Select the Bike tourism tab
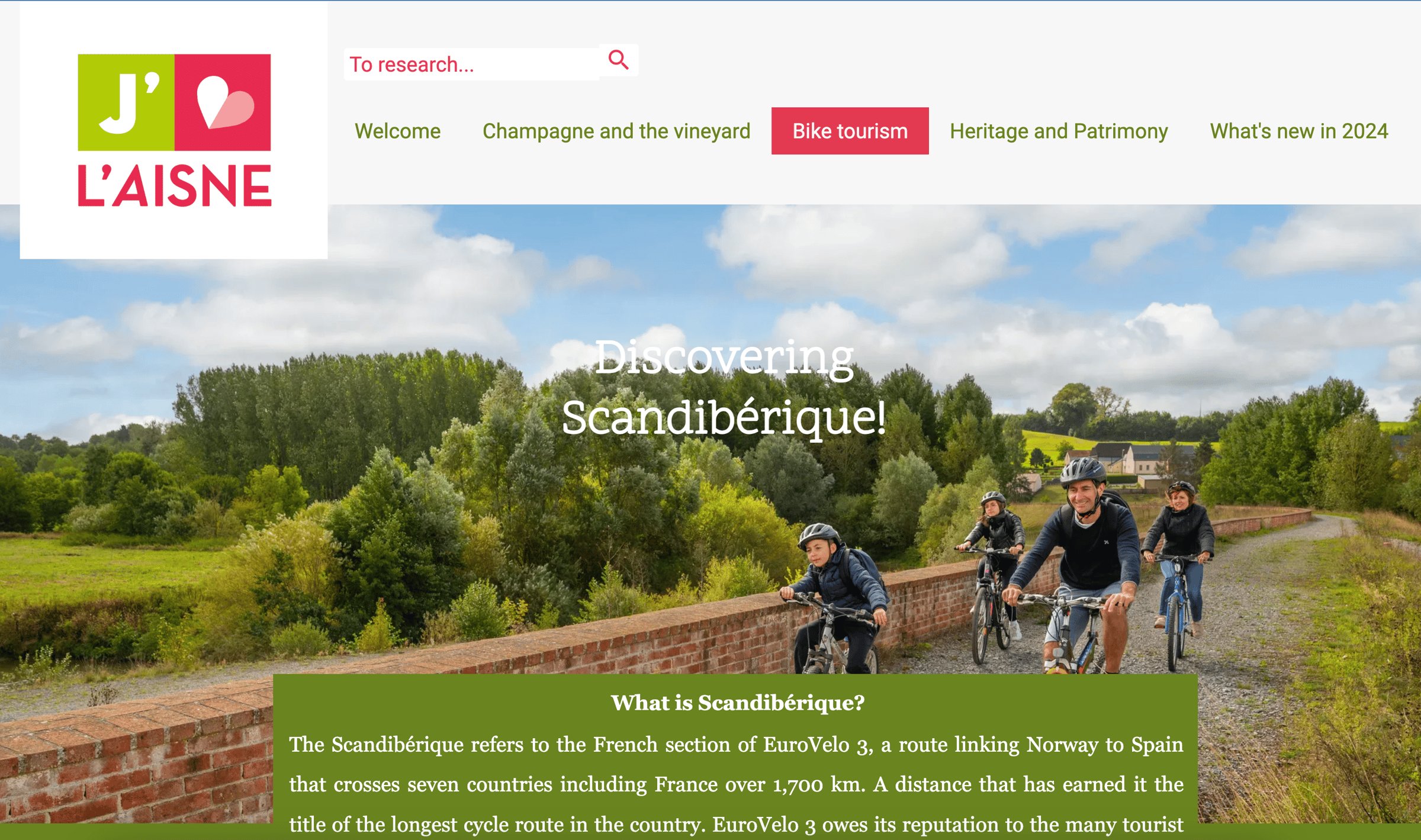1421x840 pixels. (x=850, y=131)
